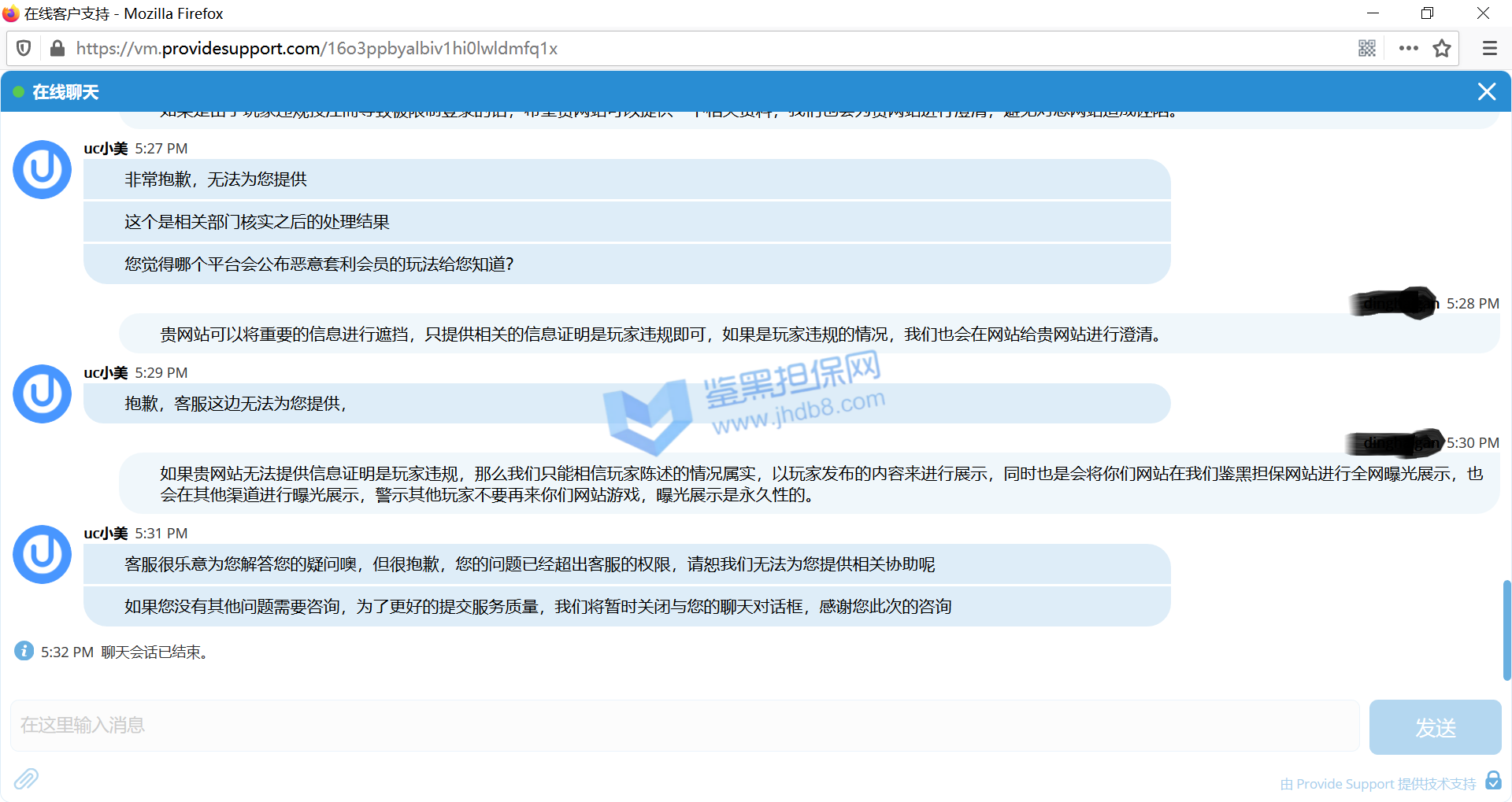Click the QR code icon in address bar
Image resolution: width=1512 pixels, height=802 pixels.
(x=1366, y=49)
